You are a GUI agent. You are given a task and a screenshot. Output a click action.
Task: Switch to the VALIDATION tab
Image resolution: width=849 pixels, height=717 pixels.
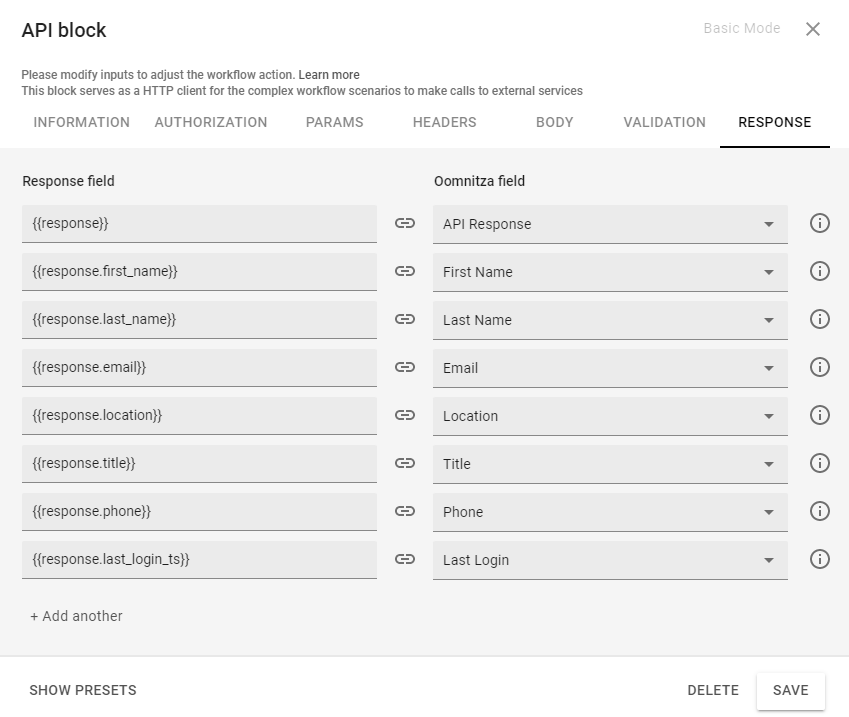point(664,122)
